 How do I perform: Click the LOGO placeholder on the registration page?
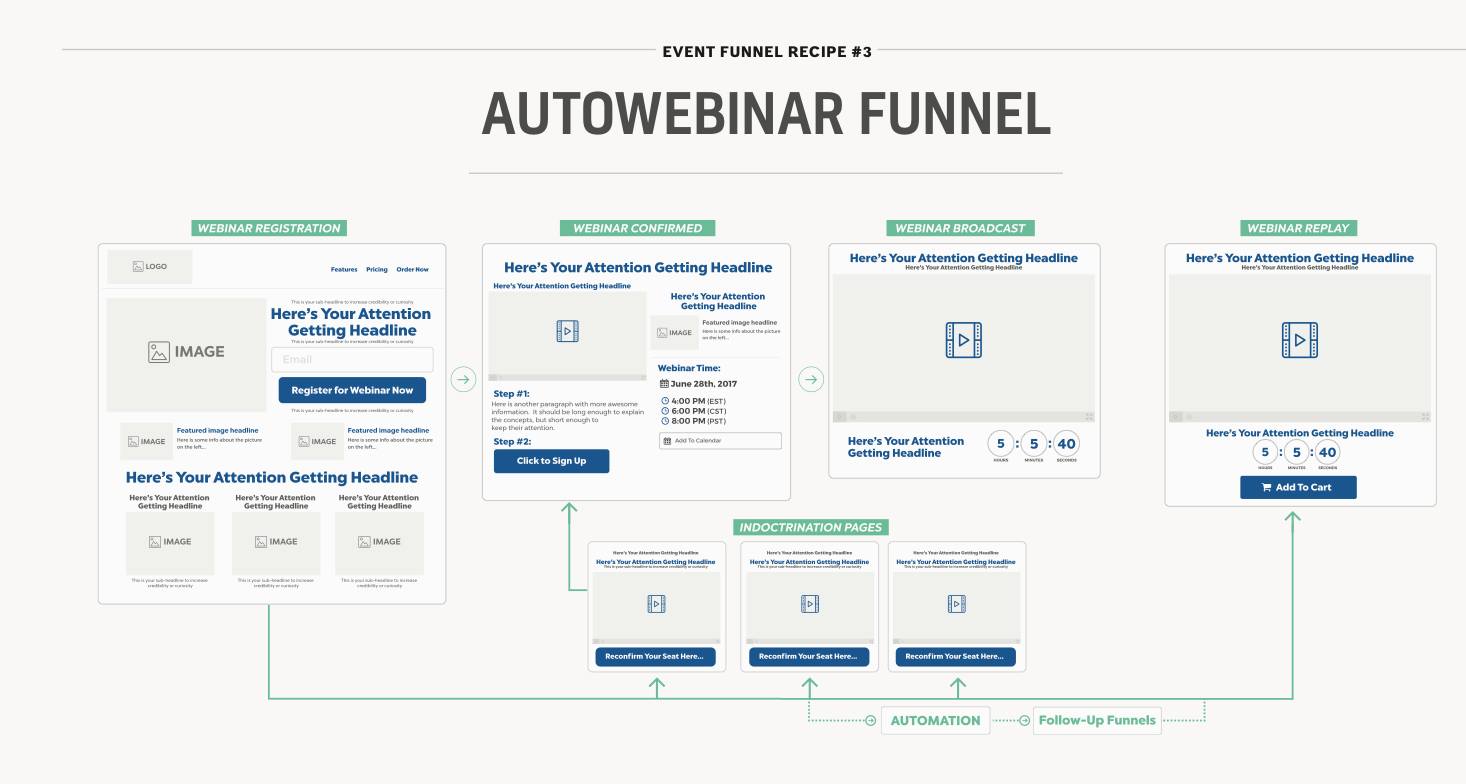(150, 267)
